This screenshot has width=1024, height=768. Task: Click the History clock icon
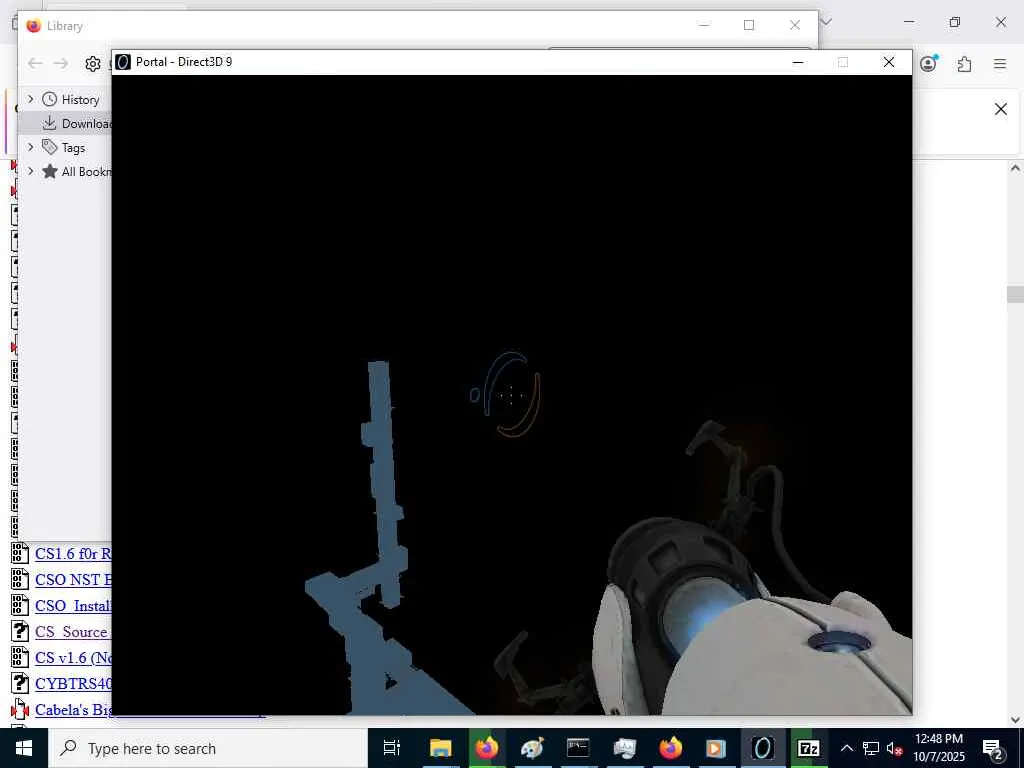50,99
